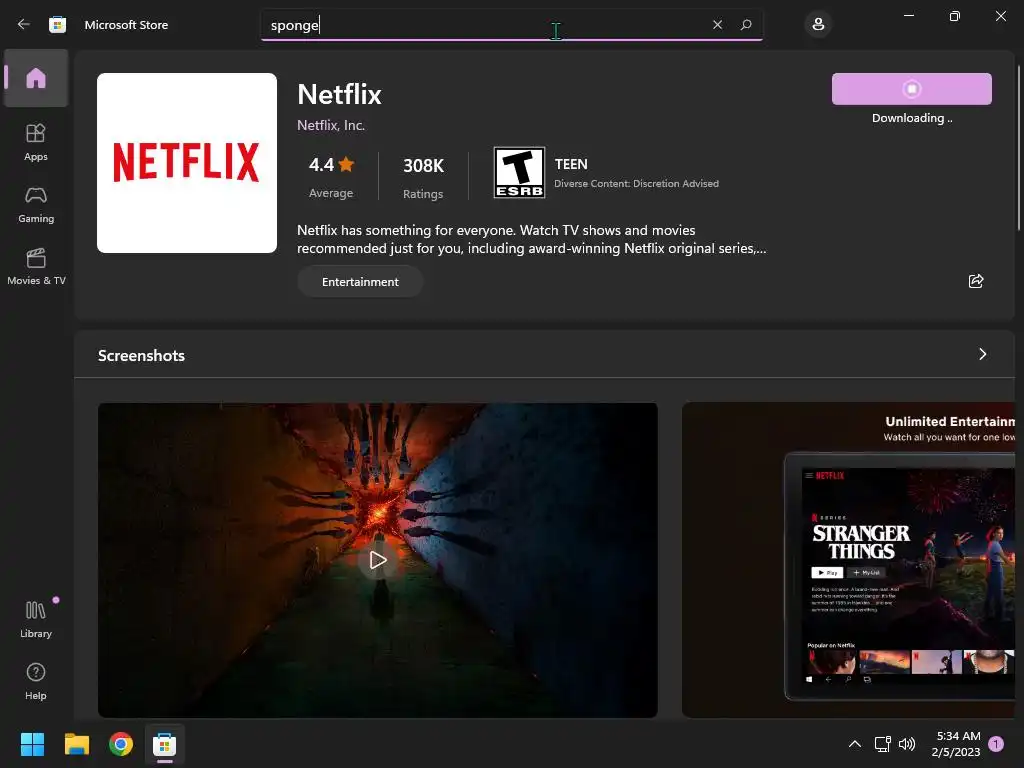This screenshot has height=768, width=1024.
Task: Open the Library
Action: (x=36, y=619)
